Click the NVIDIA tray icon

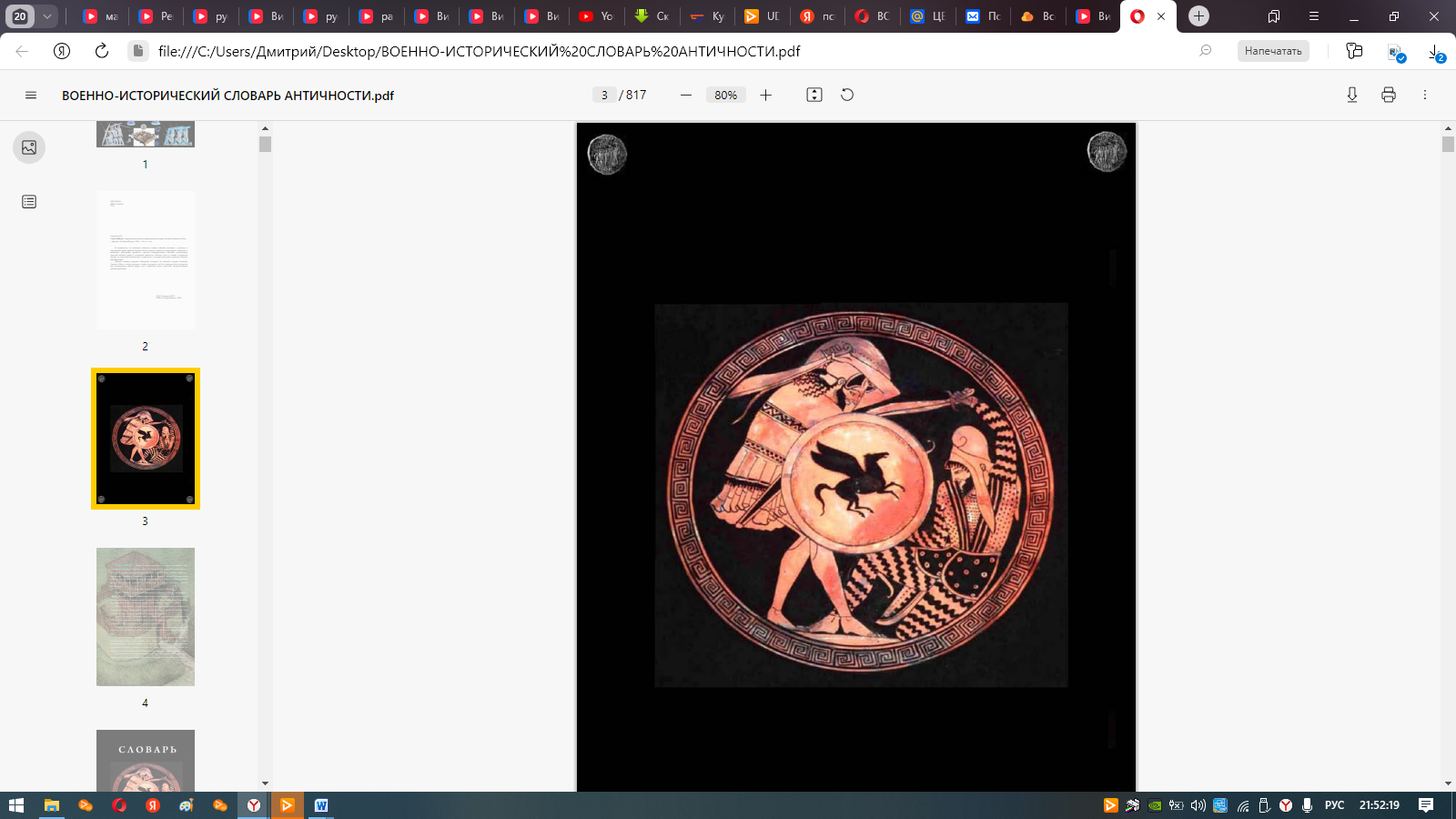point(1155,805)
